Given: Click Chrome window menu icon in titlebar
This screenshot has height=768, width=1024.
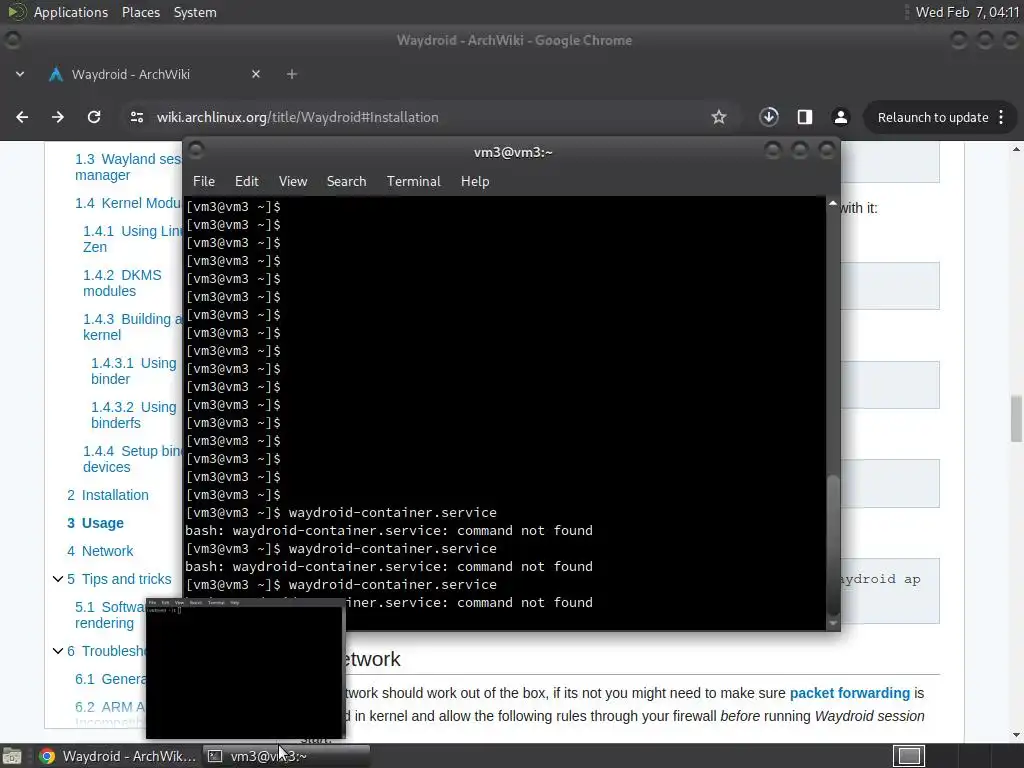Looking at the screenshot, I should pos(12,40).
